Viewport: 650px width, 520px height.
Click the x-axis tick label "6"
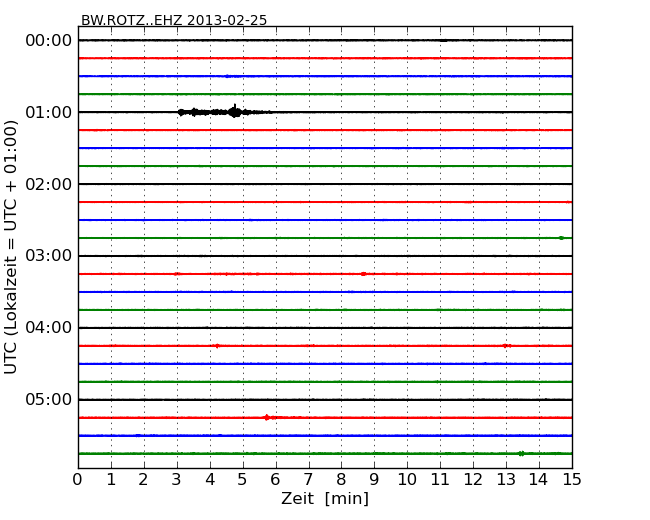[275, 480]
